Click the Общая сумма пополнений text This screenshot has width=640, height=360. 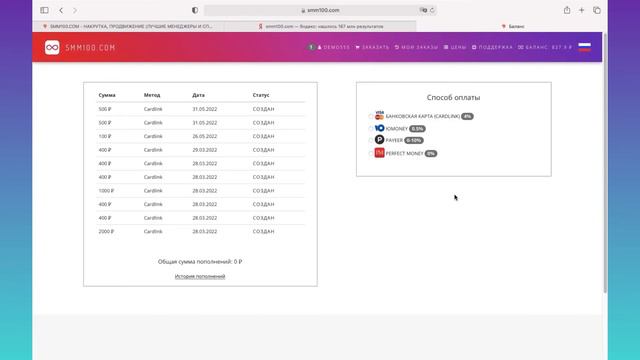(x=200, y=262)
